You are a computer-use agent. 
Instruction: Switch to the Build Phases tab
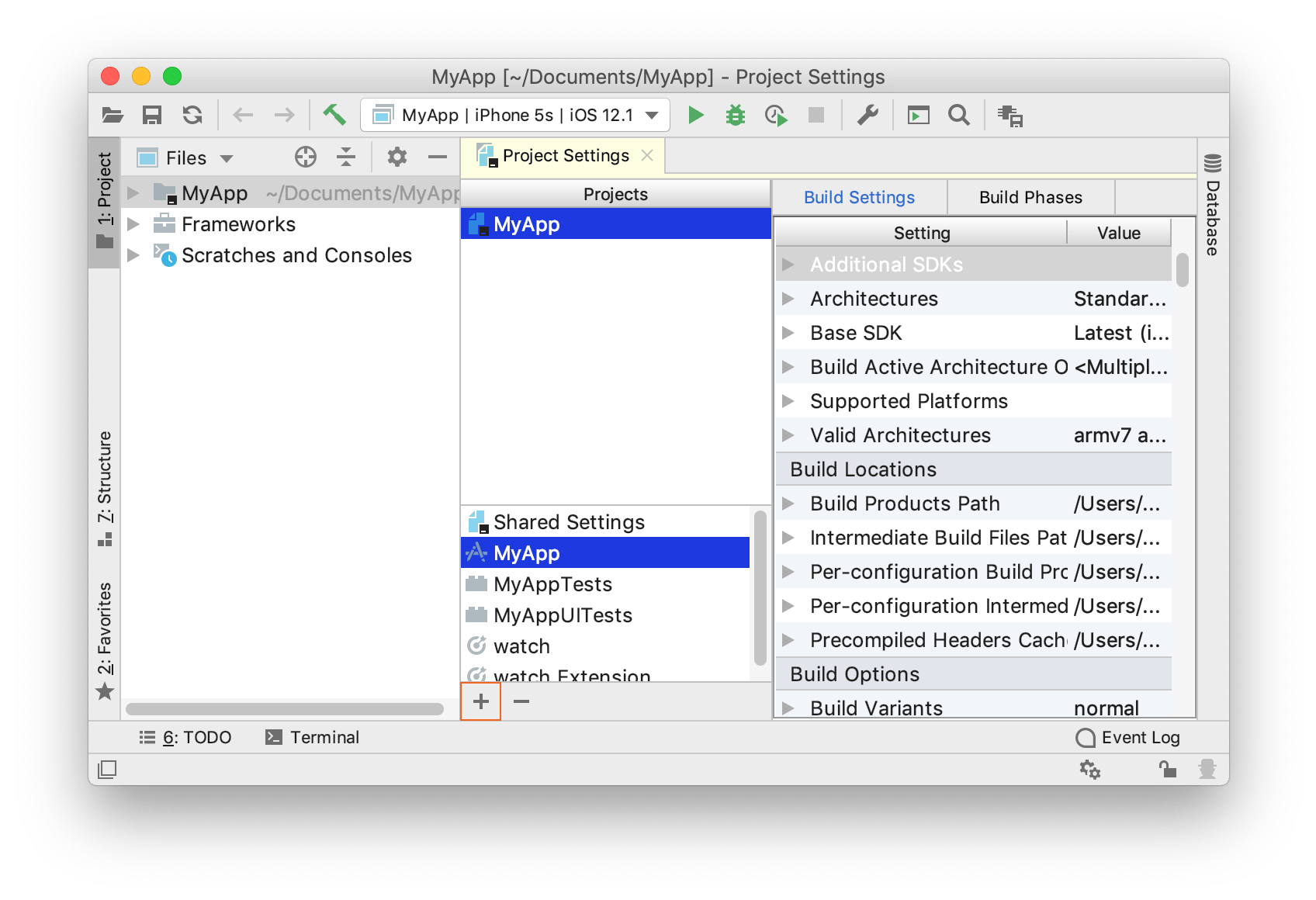pos(1030,197)
